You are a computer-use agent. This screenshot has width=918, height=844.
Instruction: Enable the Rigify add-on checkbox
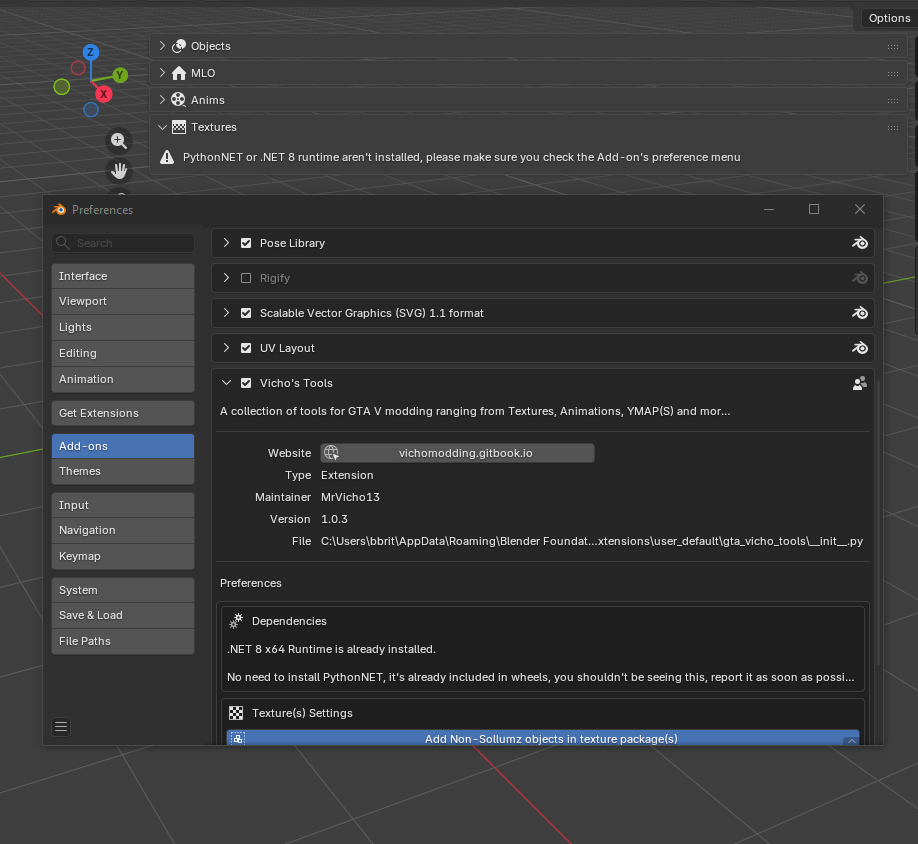246,278
